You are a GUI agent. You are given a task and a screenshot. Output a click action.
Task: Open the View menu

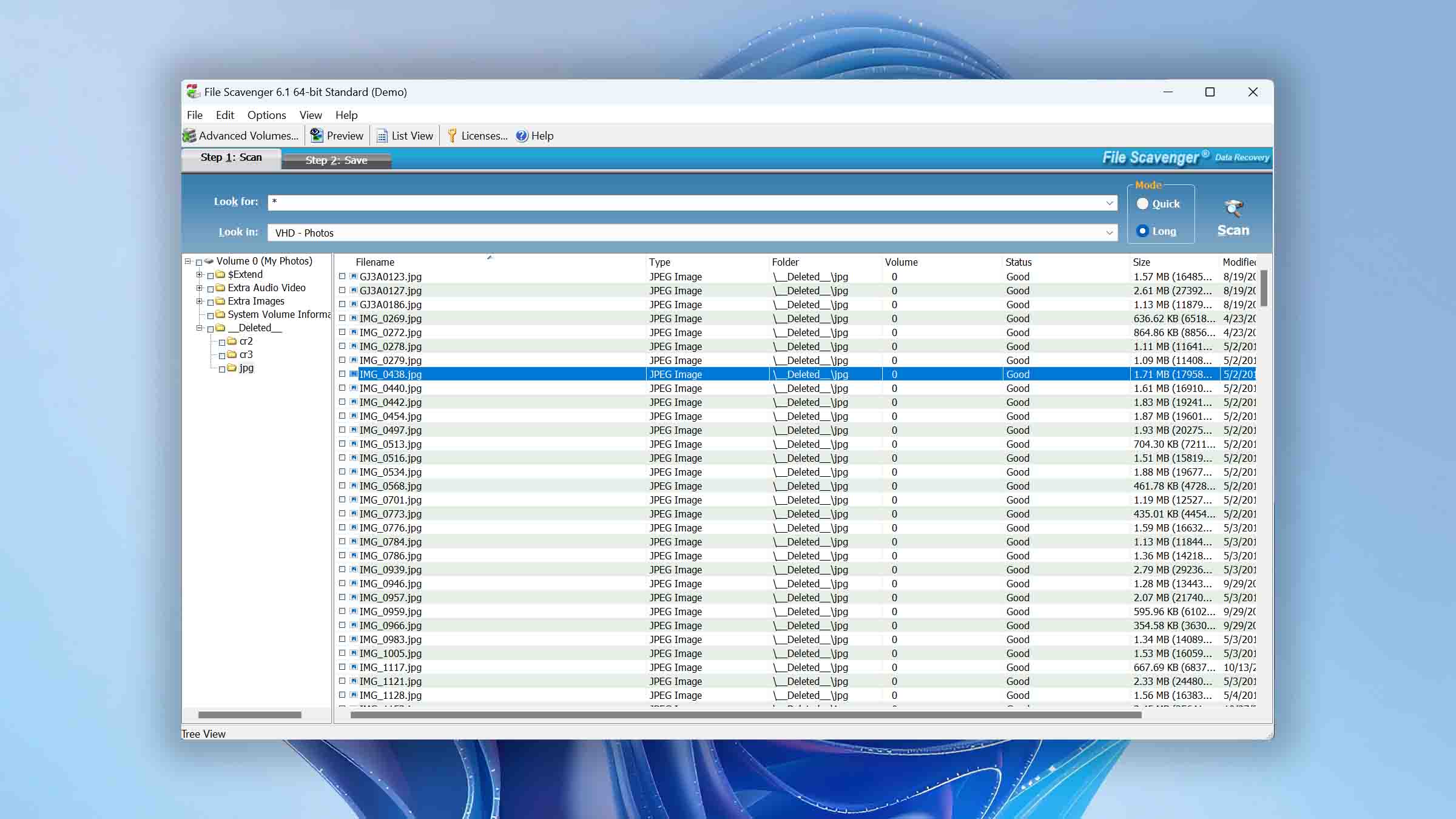point(311,115)
